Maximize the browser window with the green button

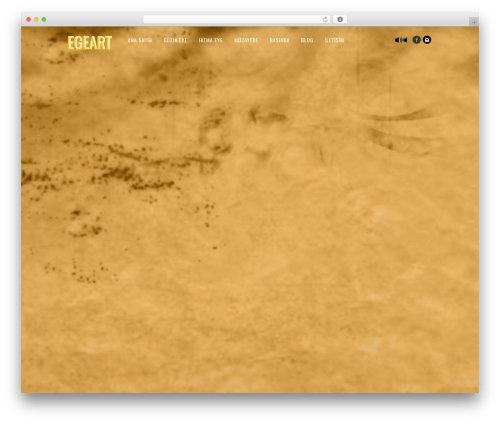click(x=44, y=19)
